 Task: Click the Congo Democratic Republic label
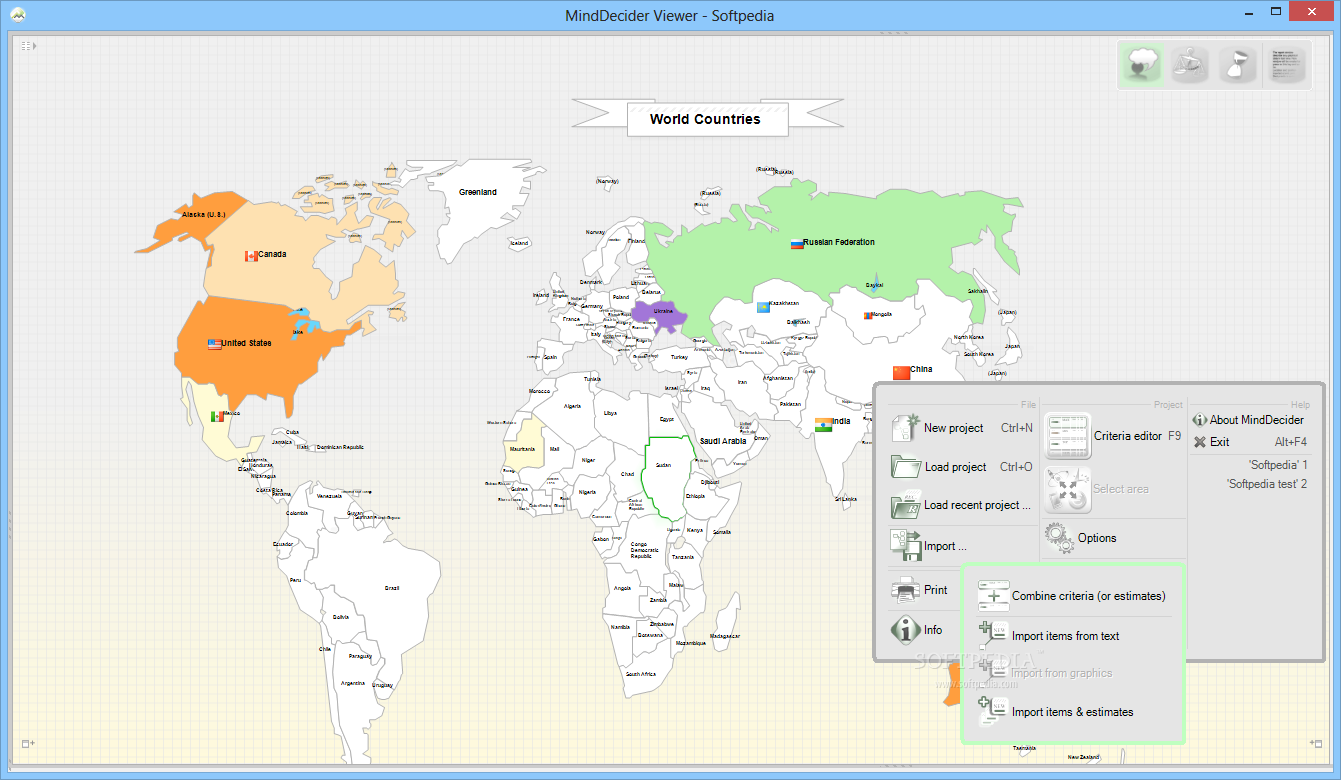646,550
